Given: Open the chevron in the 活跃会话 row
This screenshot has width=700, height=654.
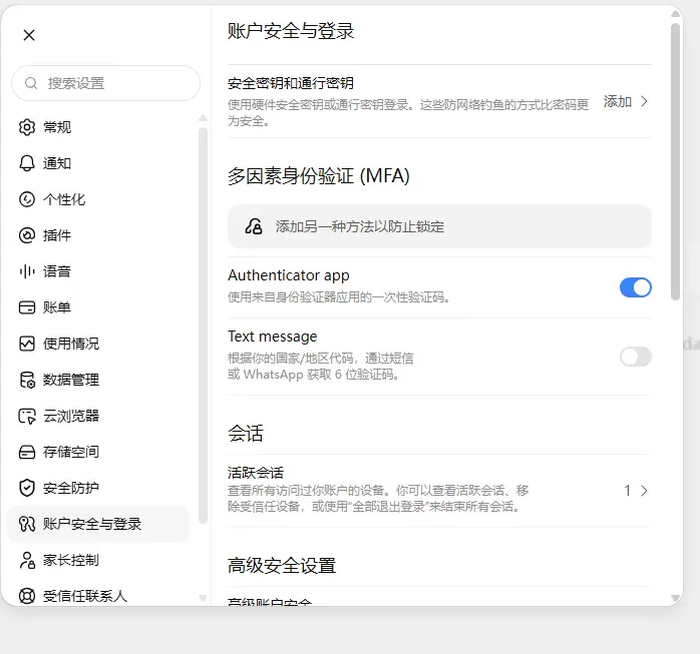Looking at the screenshot, I should 644,491.
